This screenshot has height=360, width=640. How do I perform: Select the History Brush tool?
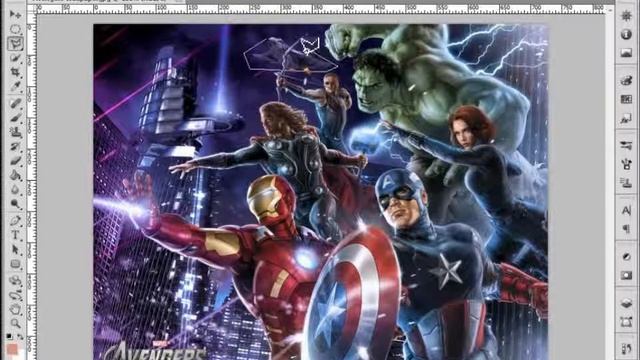[x=15, y=146]
